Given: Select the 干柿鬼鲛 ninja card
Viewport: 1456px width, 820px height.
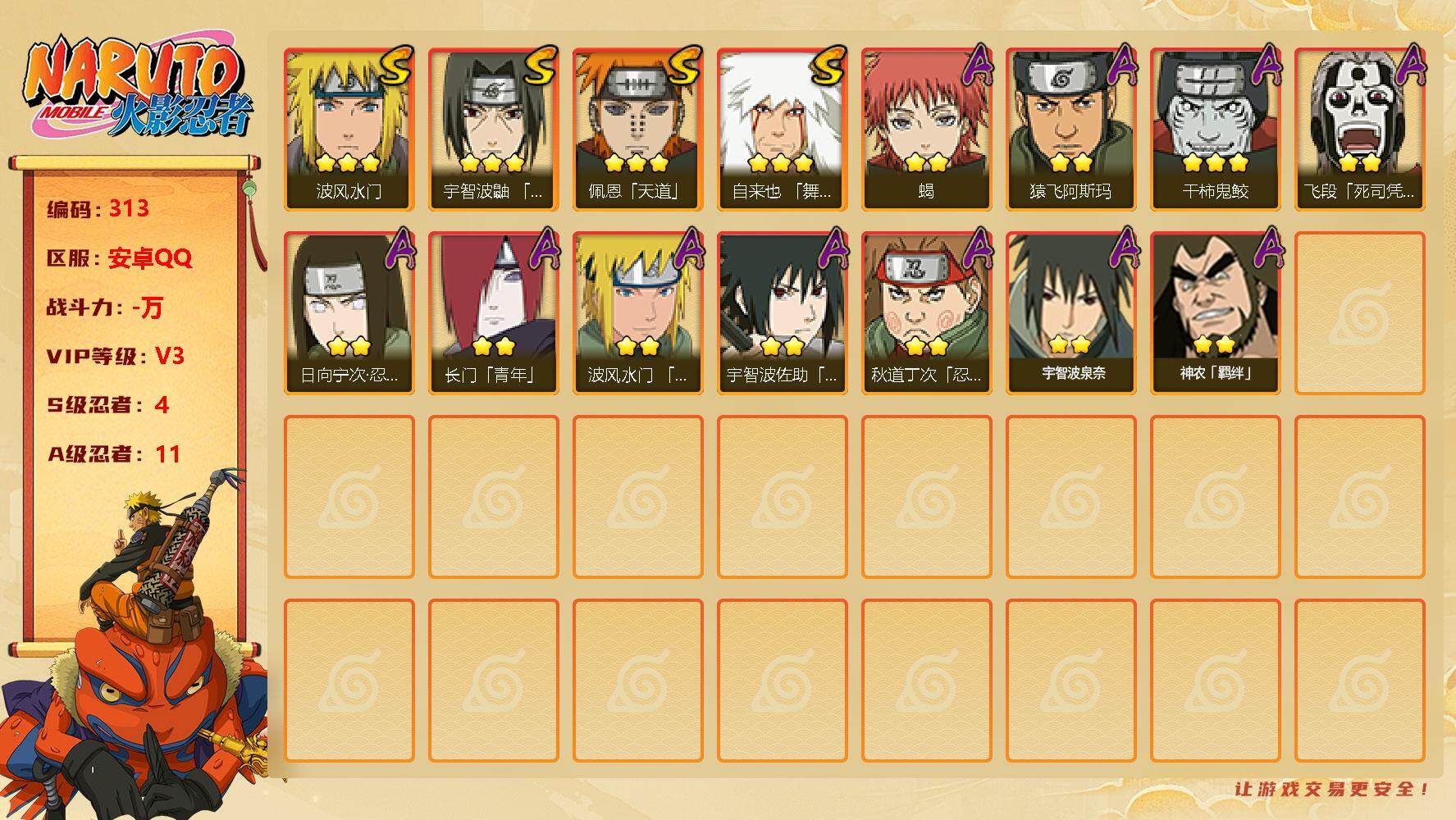Looking at the screenshot, I should click(1216, 130).
